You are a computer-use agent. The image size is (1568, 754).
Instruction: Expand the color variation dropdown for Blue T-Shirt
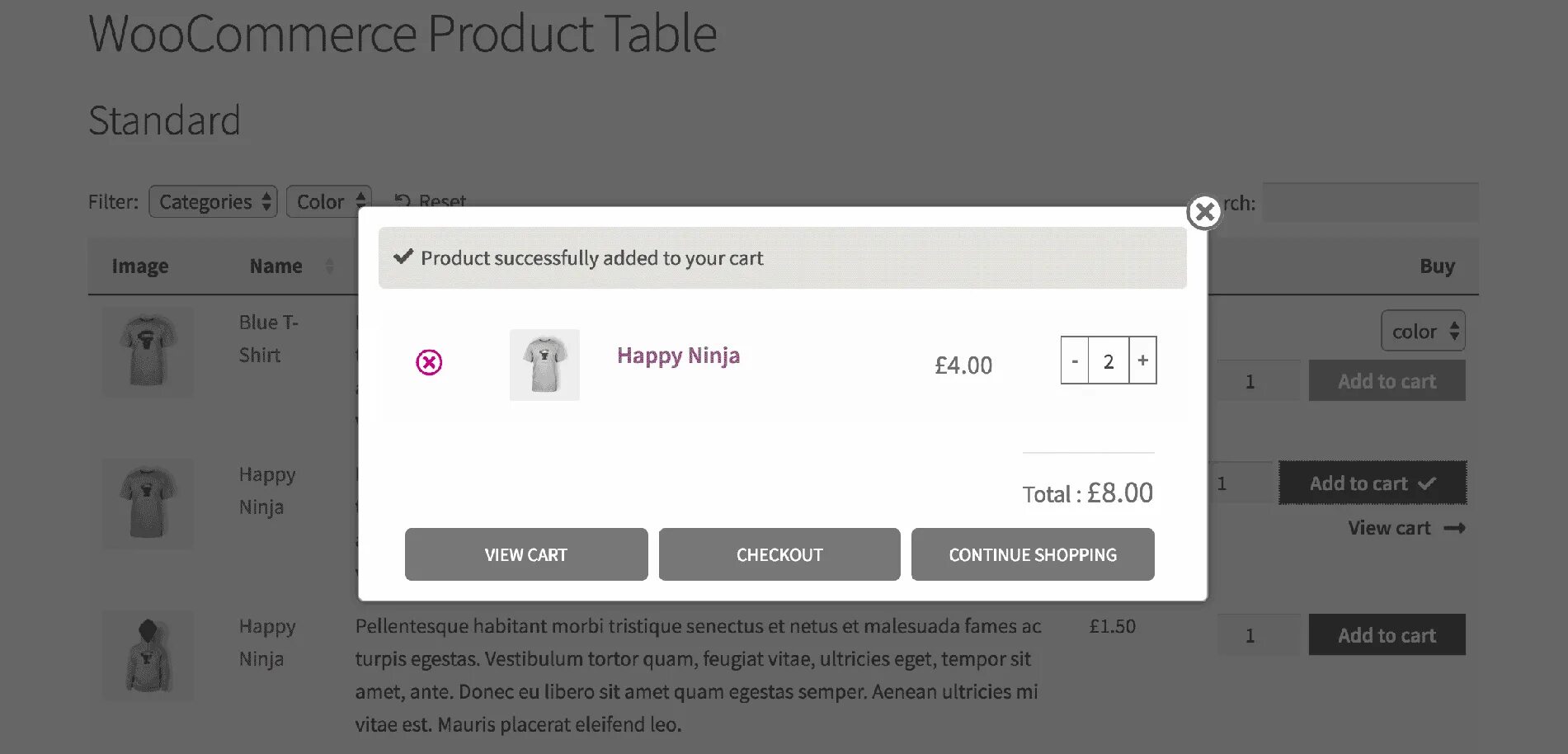(1423, 332)
